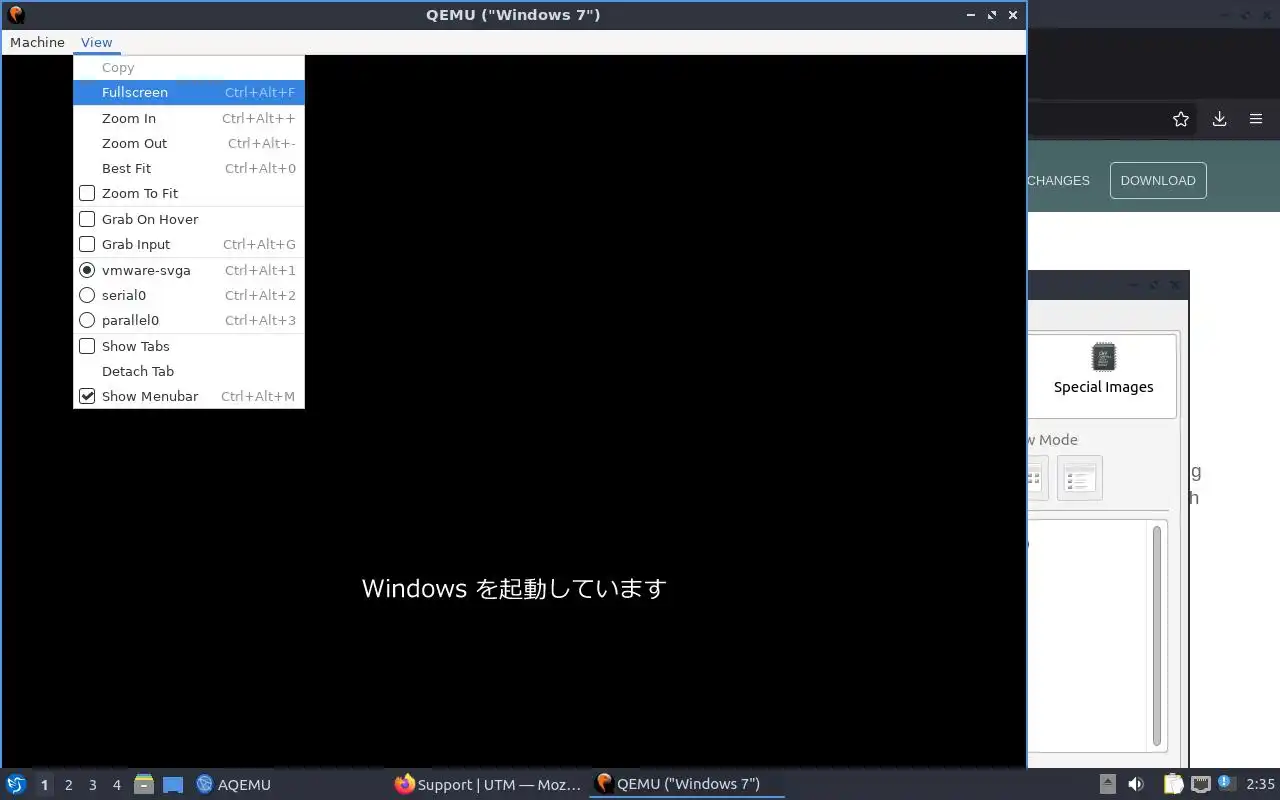Choose Zoom In from the View menu
The width and height of the screenshot is (1280, 800).
188,118
